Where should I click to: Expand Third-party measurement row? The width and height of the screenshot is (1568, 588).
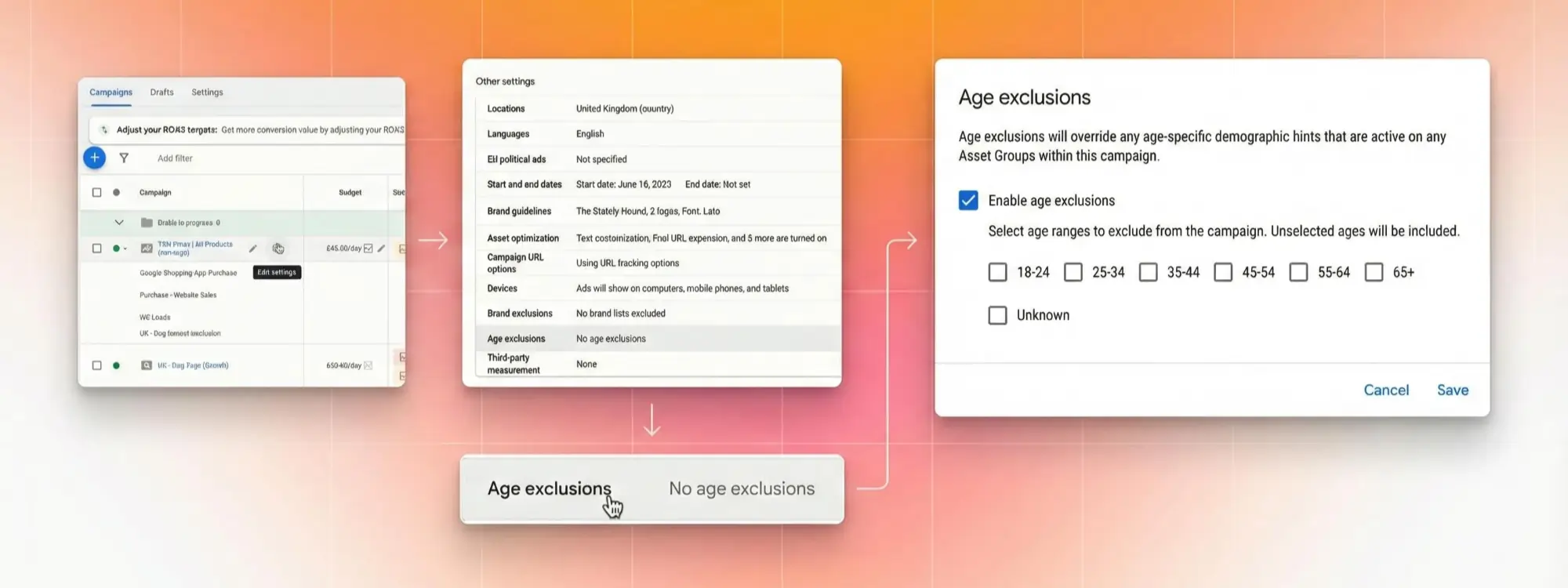657,364
